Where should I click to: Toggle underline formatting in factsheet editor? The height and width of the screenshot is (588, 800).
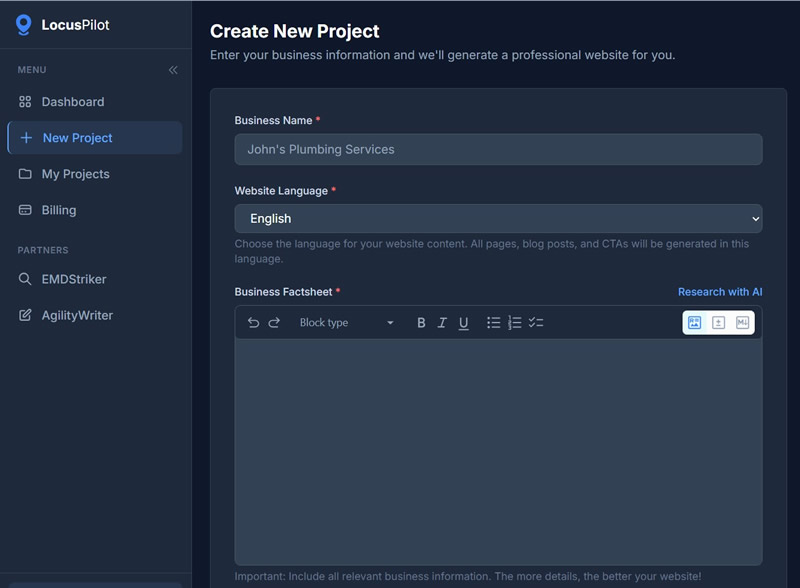pyautogui.click(x=463, y=323)
